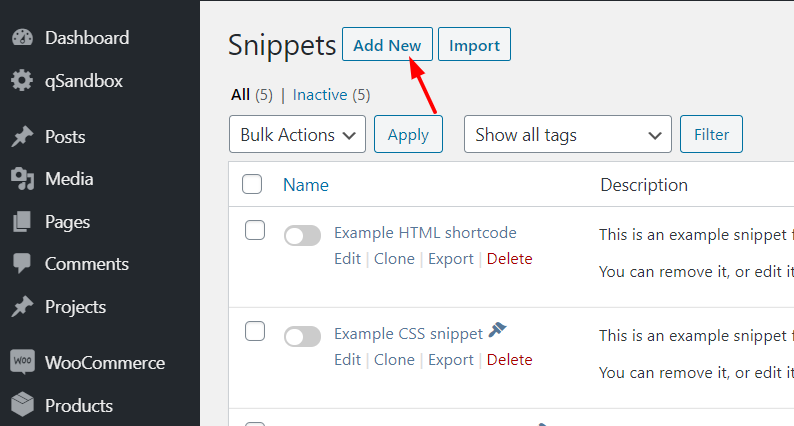Open the Bulk Actions dropdown
The image size is (794, 426).
pyautogui.click(x=297, y=134)
